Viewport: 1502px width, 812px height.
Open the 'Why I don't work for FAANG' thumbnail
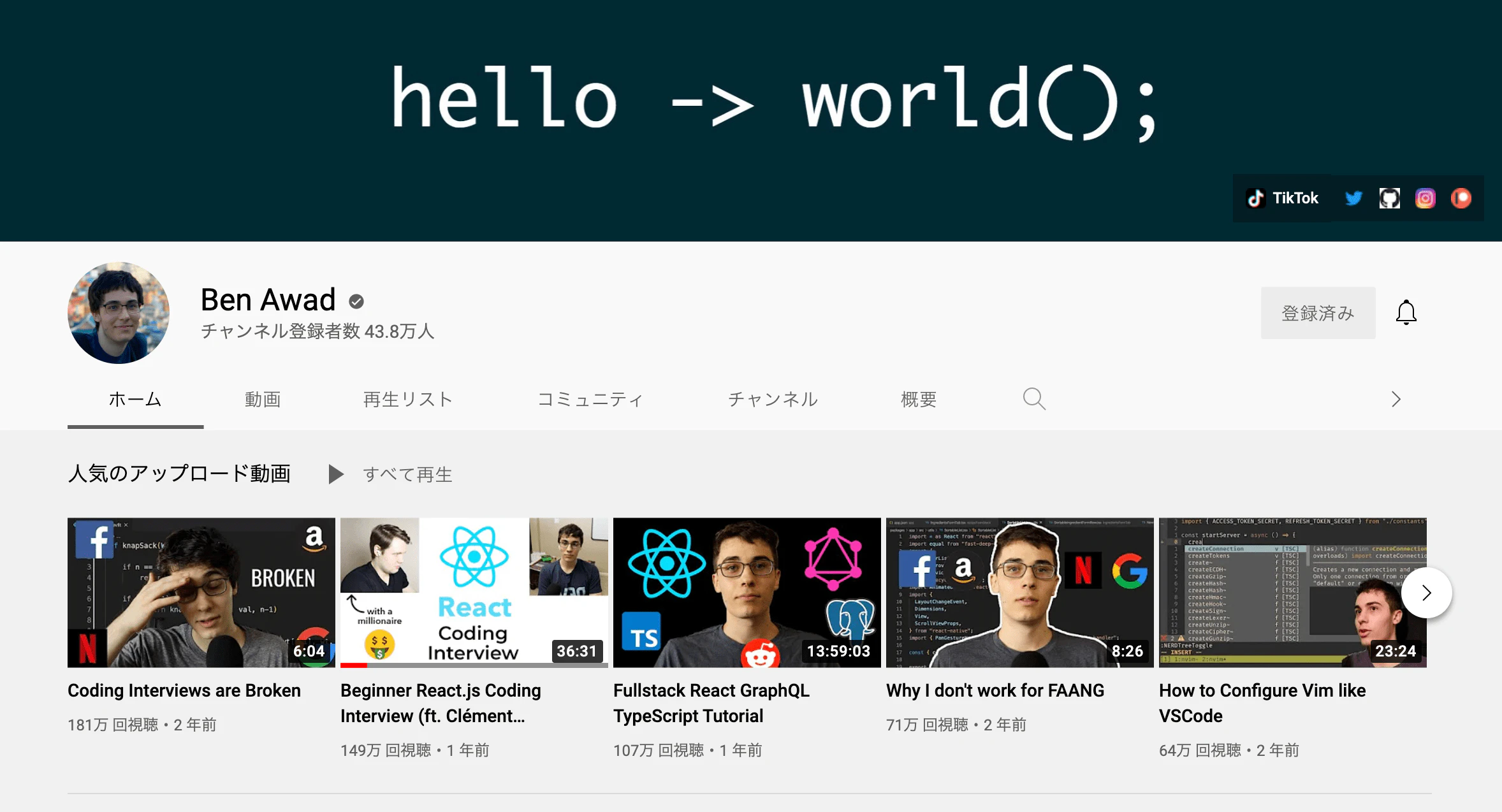tap(1020, 593)
